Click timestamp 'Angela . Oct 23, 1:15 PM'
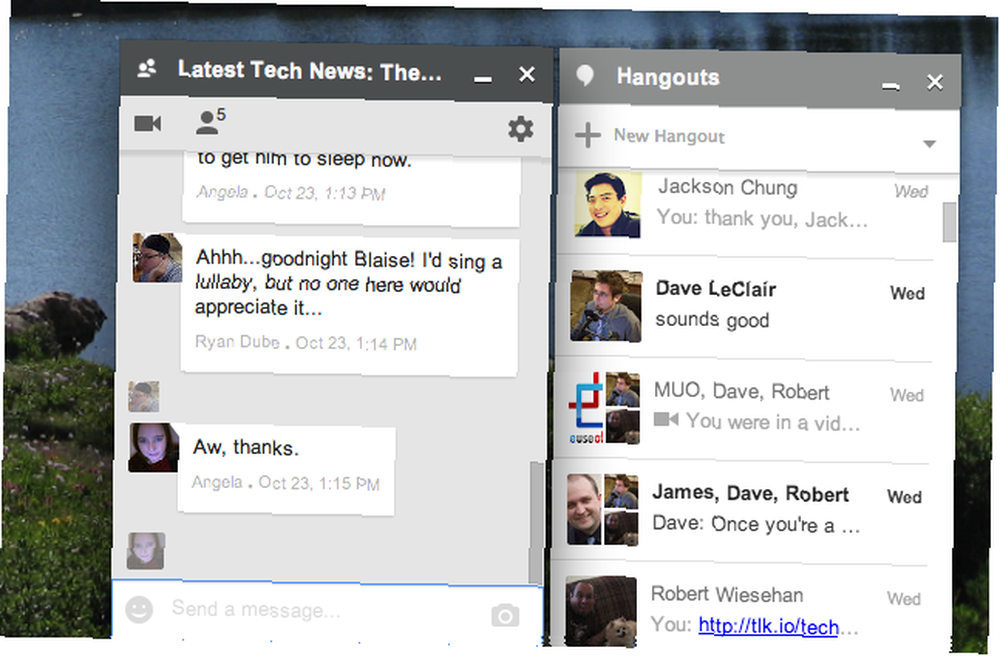 [x=286, y=483]
